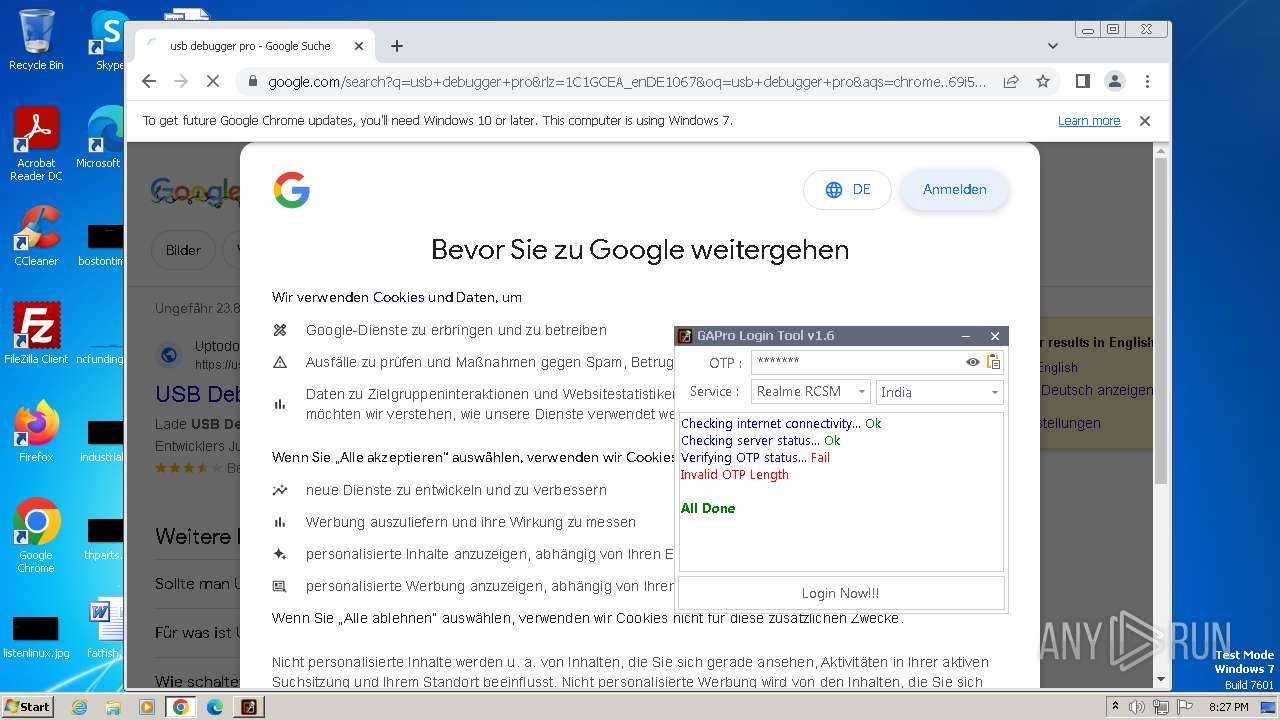This screenshot has height=720, width=1280.
Task: Go back in Chrome
Action: pos(149,82)
